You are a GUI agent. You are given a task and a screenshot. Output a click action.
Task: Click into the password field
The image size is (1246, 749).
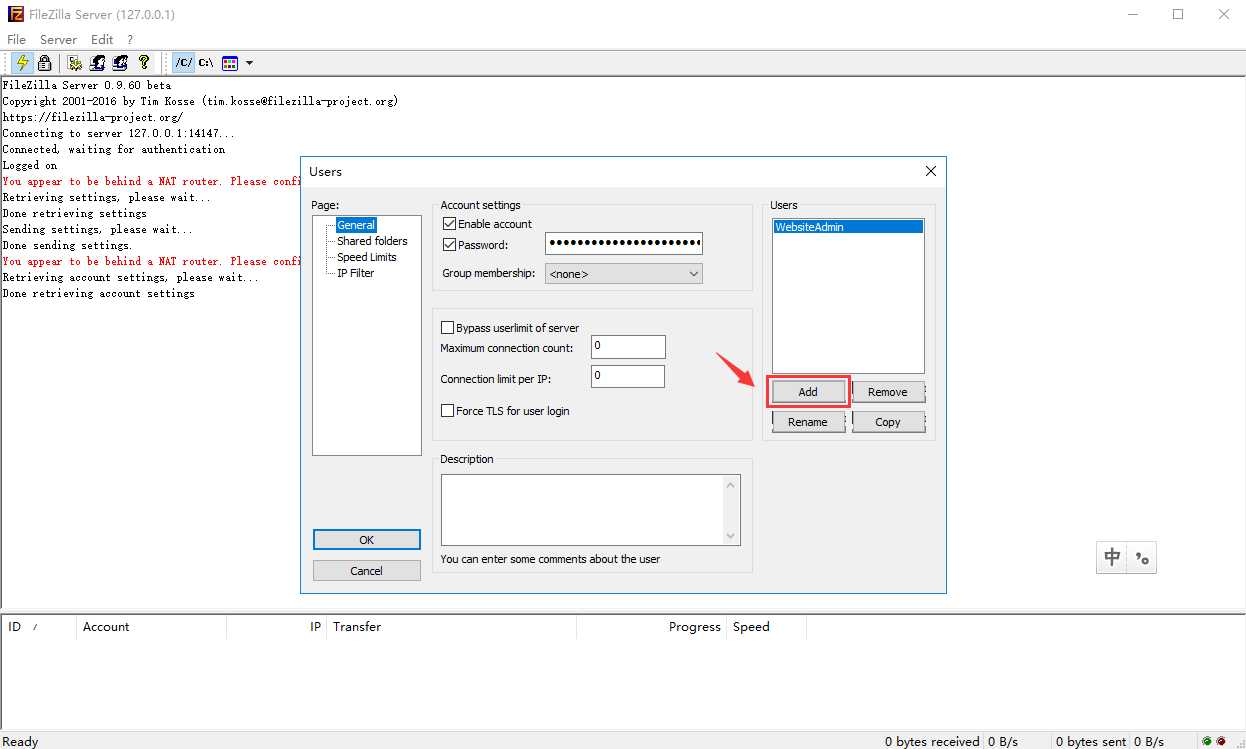point(624,244)
